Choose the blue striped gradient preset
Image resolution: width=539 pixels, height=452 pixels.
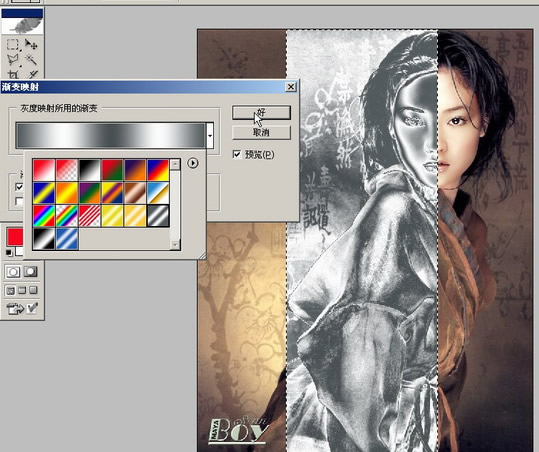tap(67, 238)
